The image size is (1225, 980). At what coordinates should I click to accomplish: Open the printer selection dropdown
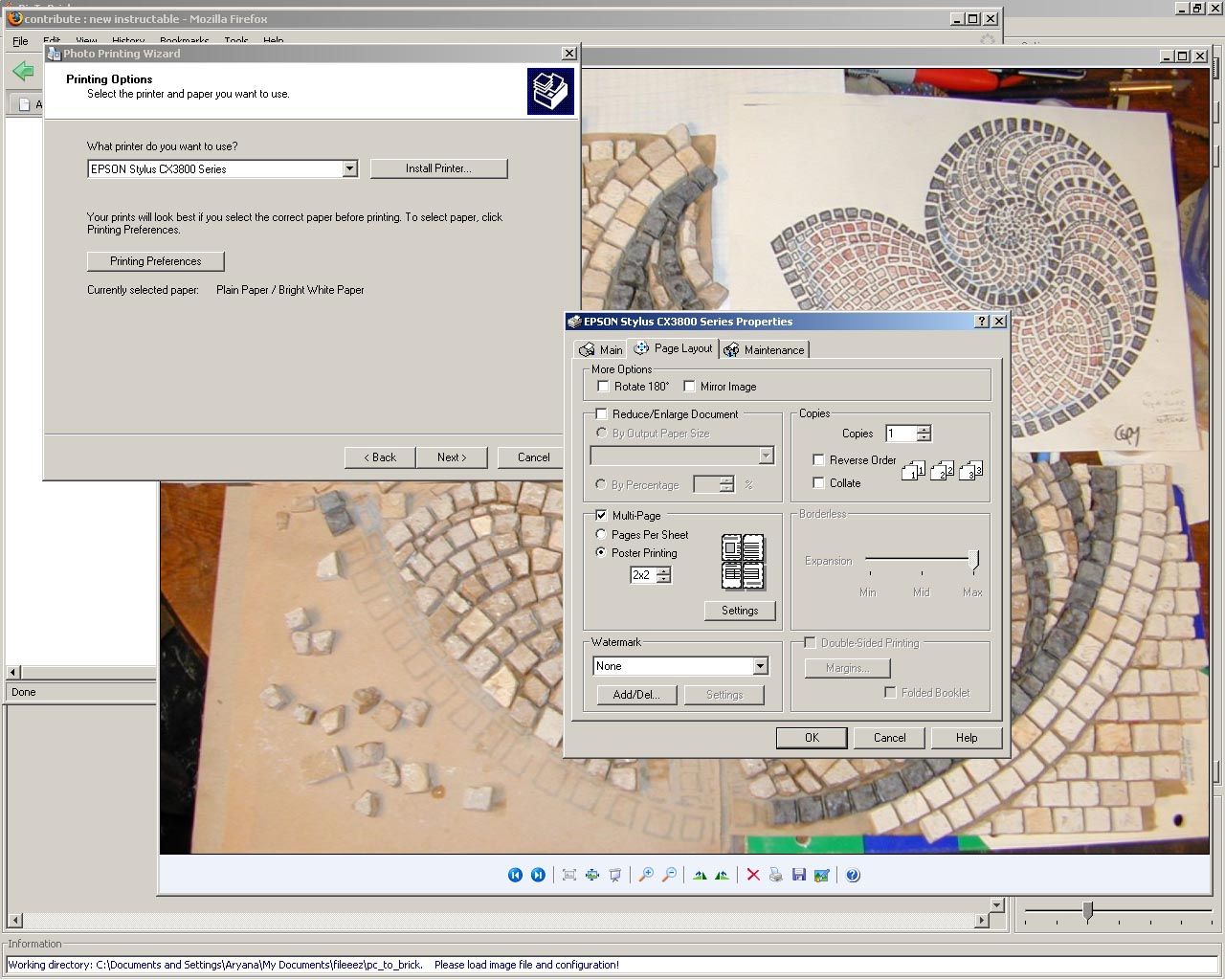[350, 168]
